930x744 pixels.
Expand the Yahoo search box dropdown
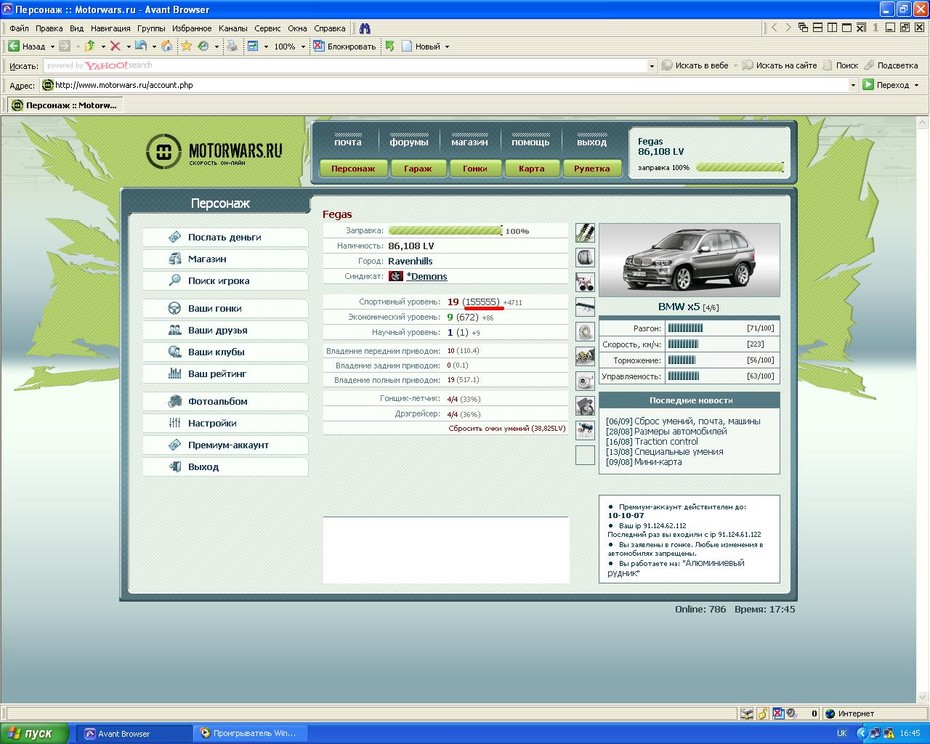(651, 66)
